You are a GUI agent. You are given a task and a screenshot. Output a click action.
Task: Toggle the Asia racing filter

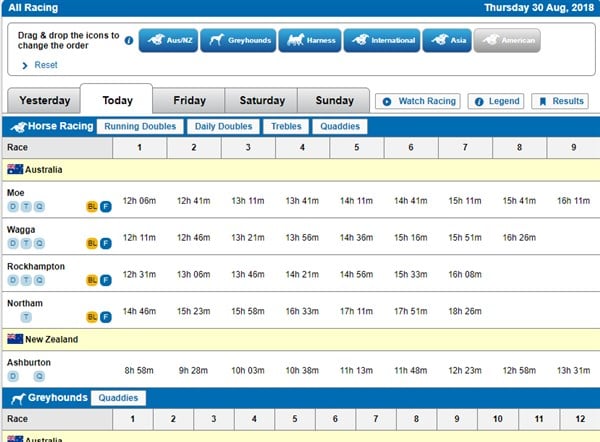coord(447,40)
